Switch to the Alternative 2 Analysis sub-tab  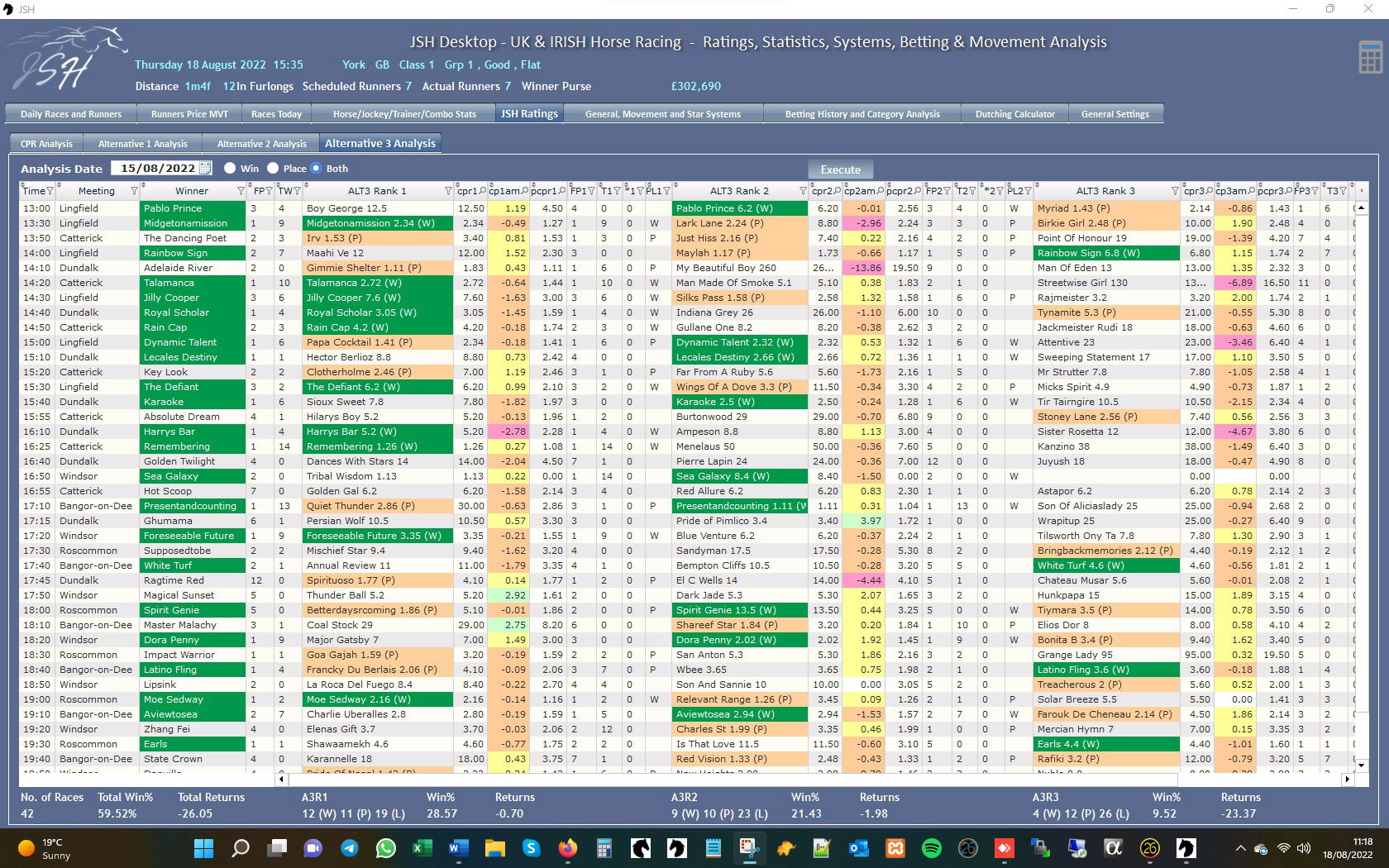pos(262,144)
